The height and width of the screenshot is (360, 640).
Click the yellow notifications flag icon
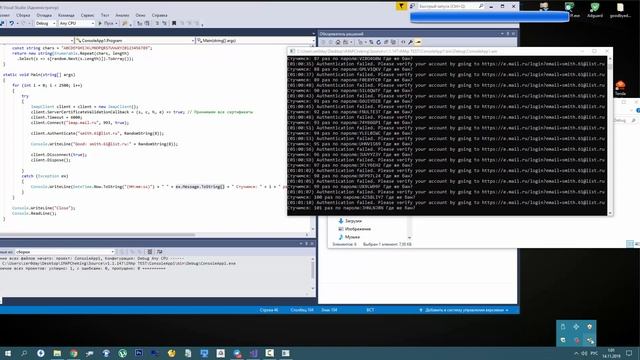click(401, 6)
